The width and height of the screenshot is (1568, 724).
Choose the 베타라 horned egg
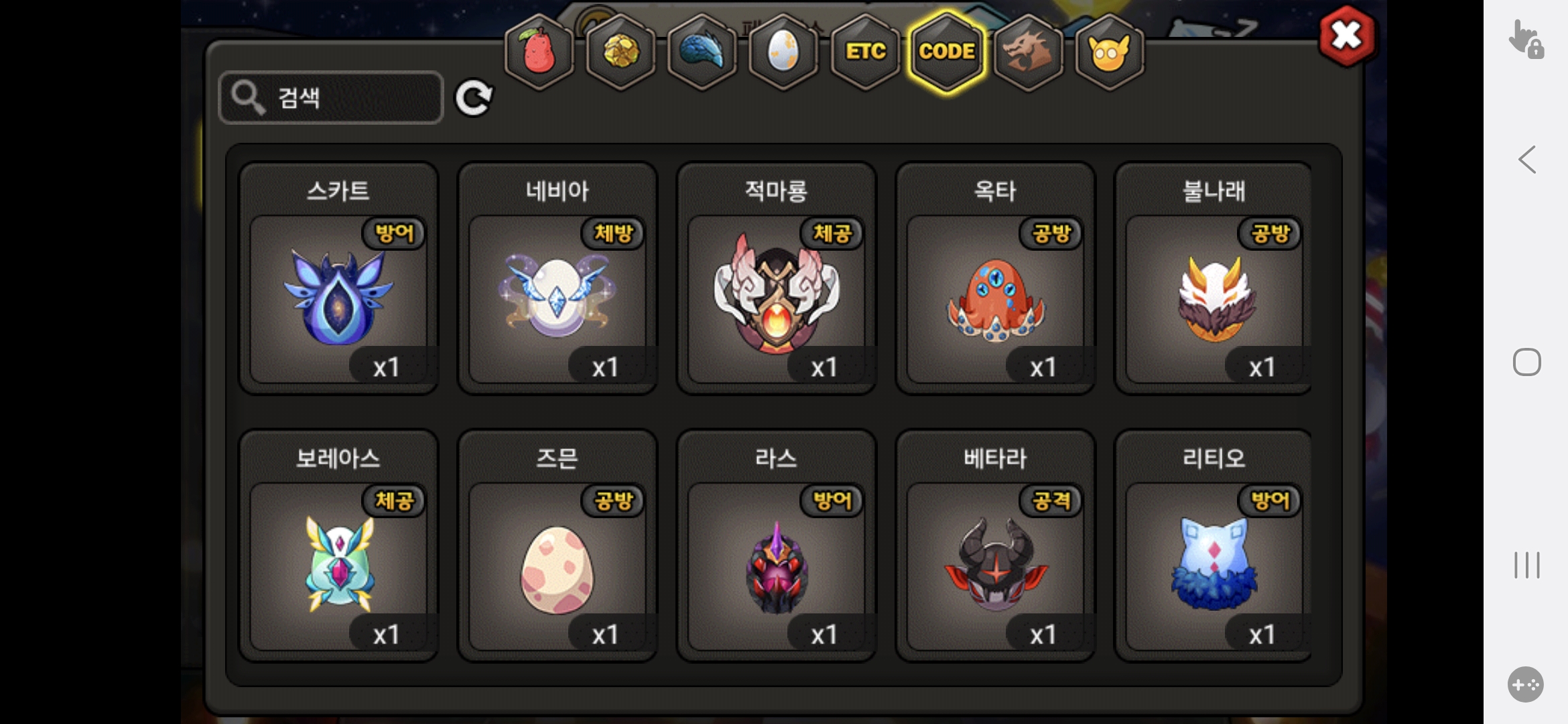click(x=995, y=546)
